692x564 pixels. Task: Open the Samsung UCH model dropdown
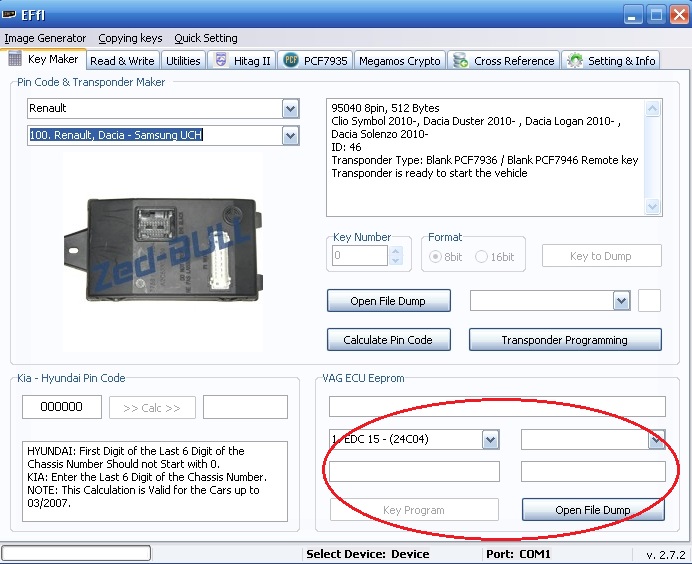290,135
